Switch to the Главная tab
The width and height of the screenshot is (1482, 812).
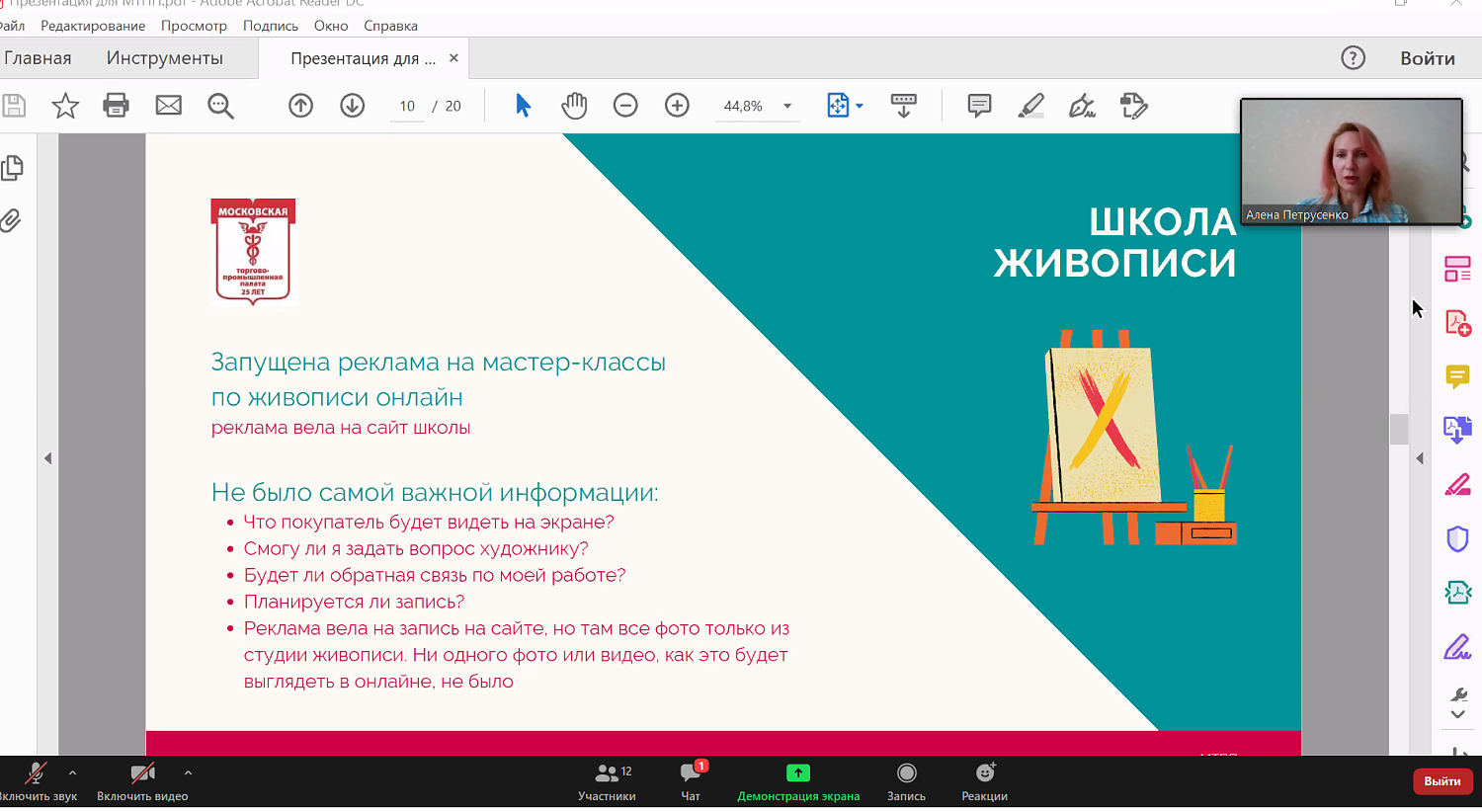(x=38, y=58)
